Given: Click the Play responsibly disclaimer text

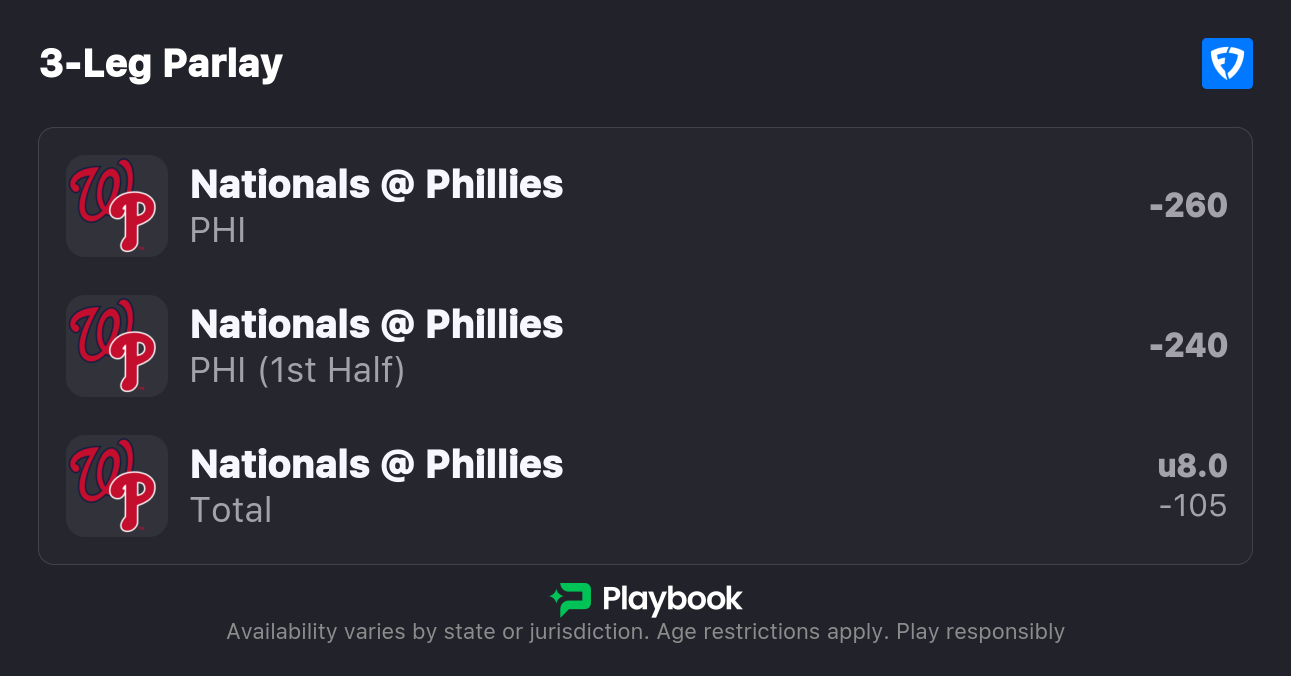Looking at the screenshot, I should point(980,632).
